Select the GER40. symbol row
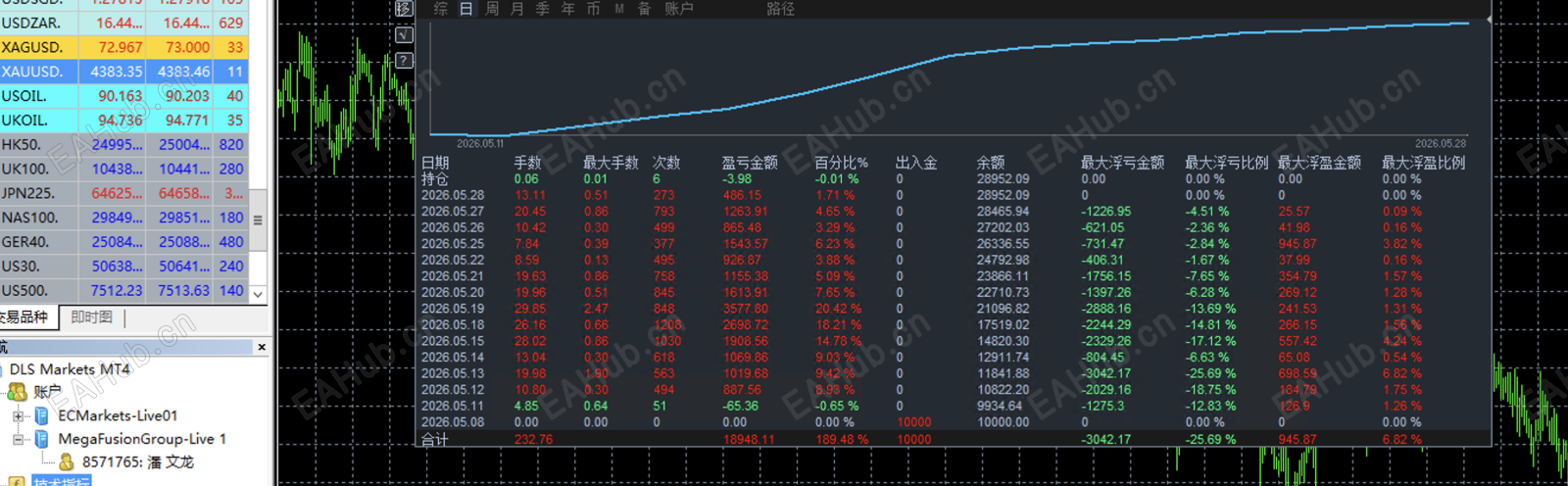Screen dimensions: 1568x486 (123, 241)
